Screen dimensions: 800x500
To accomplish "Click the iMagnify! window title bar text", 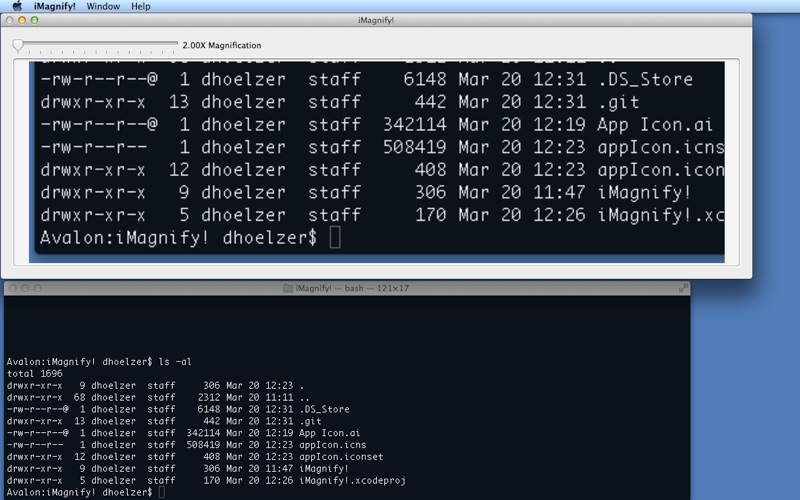I will click(376, 20).
